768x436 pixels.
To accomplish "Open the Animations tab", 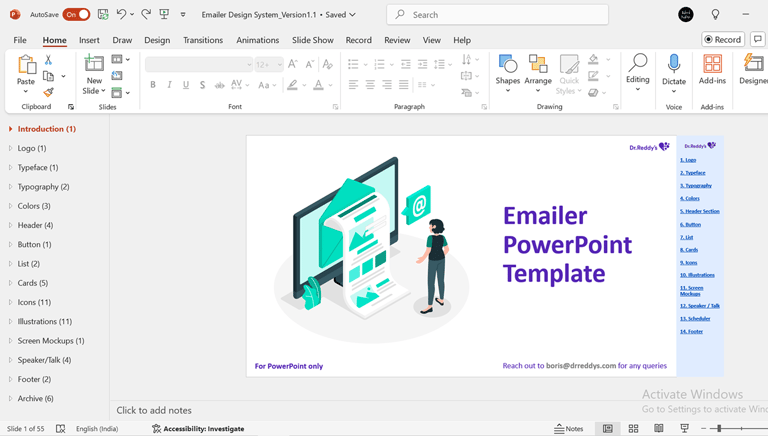I will (258, 40).
